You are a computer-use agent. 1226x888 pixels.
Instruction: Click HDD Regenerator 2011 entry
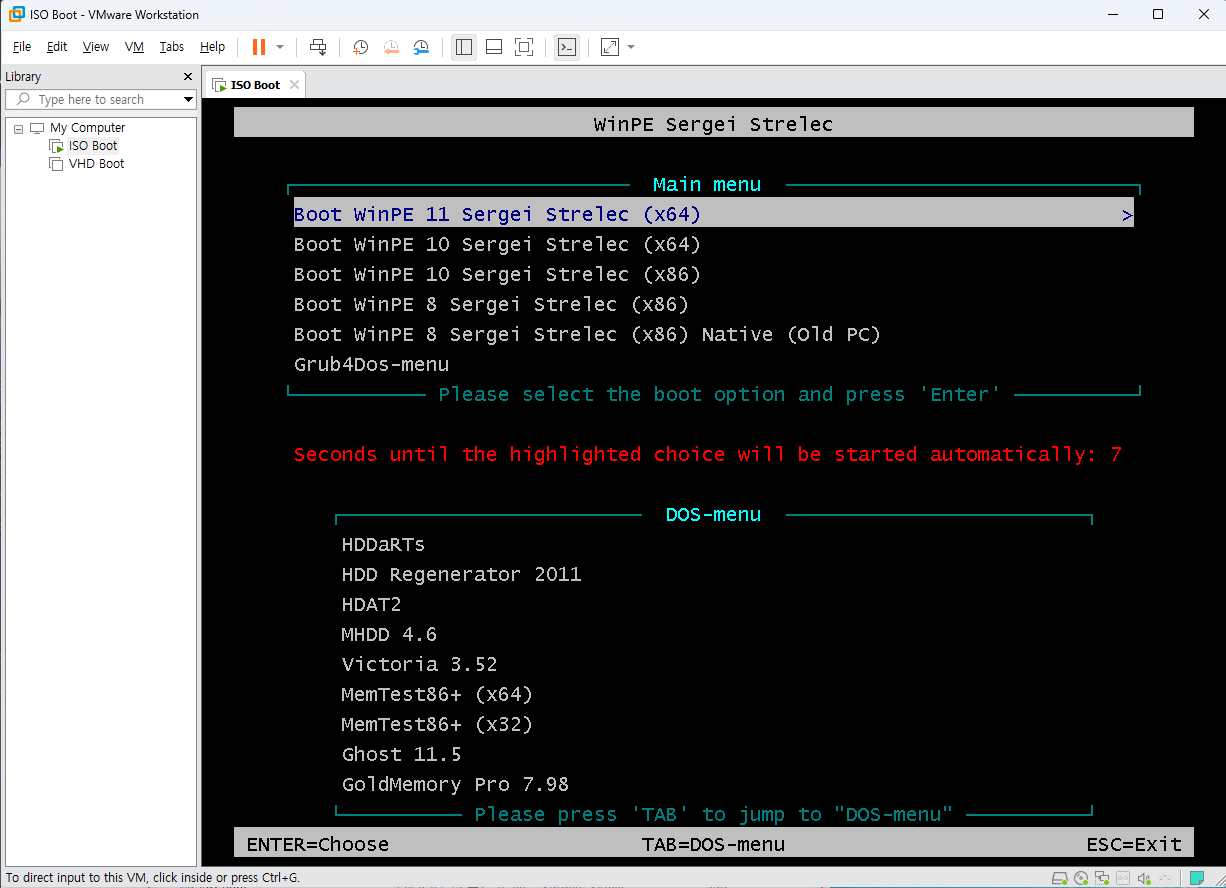tap(461, 574)
